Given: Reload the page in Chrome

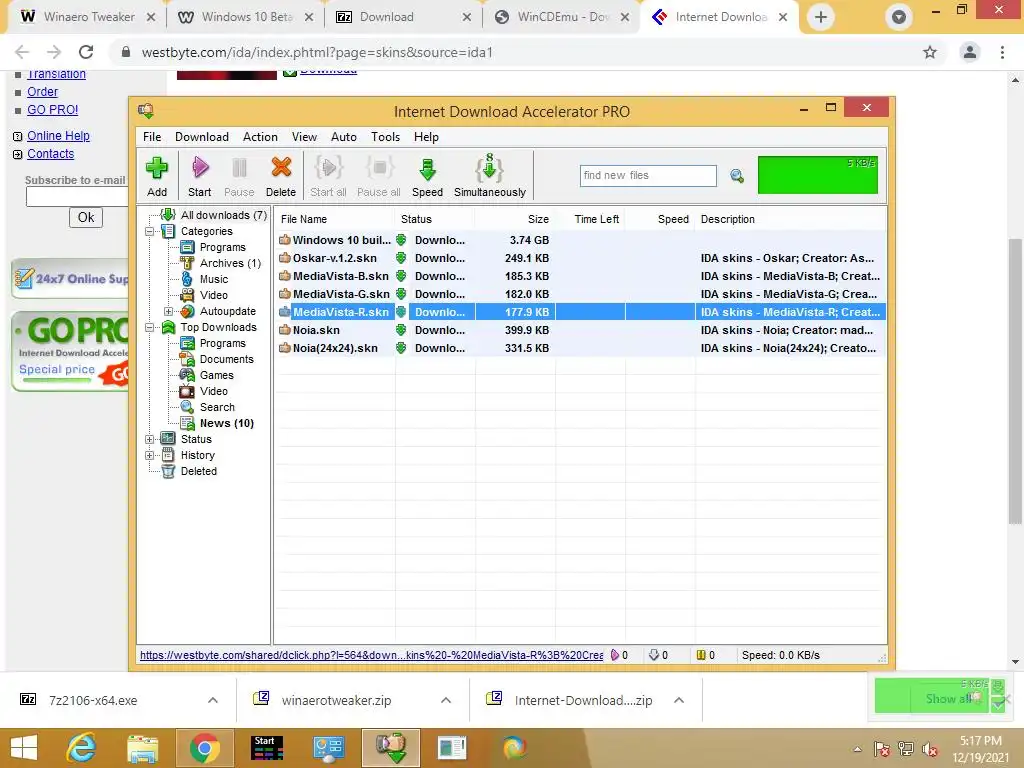Looking at the screenshot, I should click(86, 52).
